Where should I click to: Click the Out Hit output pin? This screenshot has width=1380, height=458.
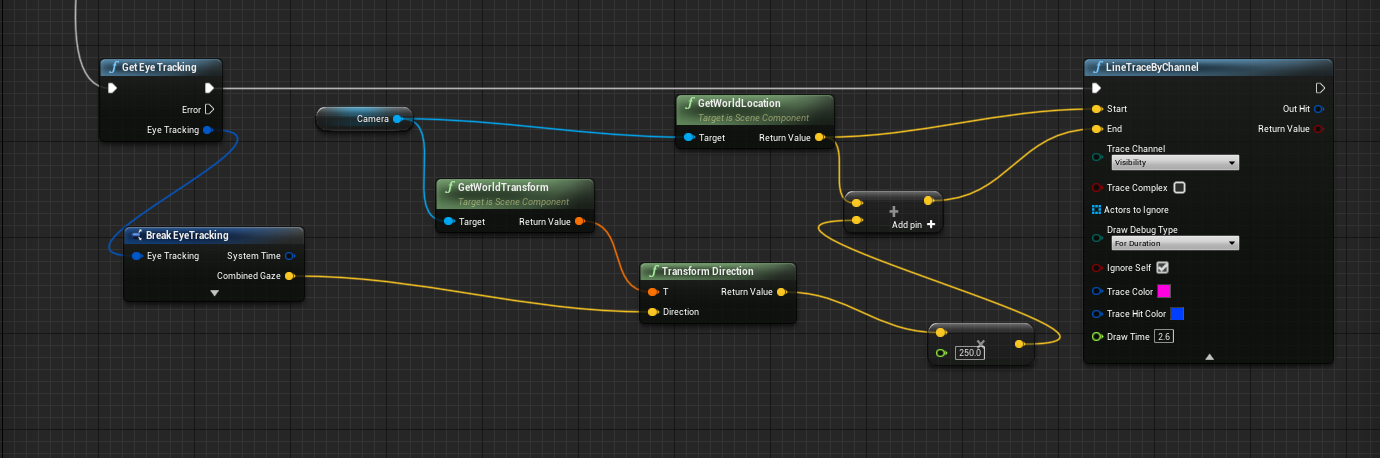pos(1319,109)
